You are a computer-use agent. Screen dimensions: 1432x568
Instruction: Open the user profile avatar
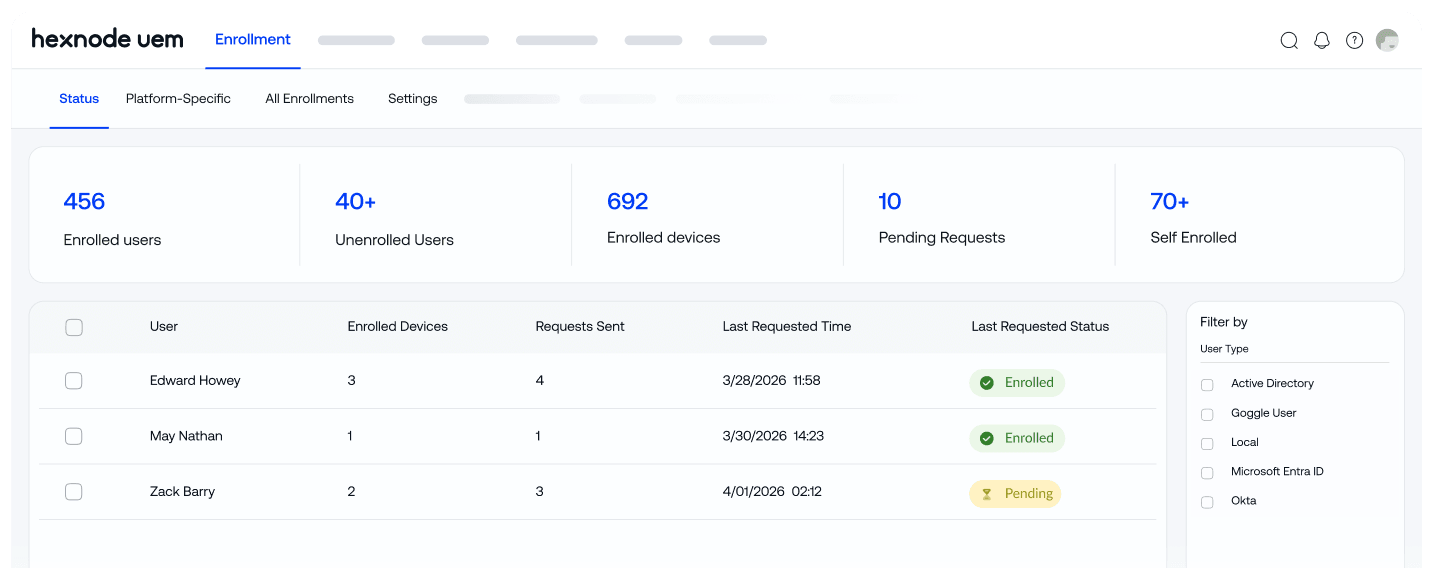tap(1387, 40)
